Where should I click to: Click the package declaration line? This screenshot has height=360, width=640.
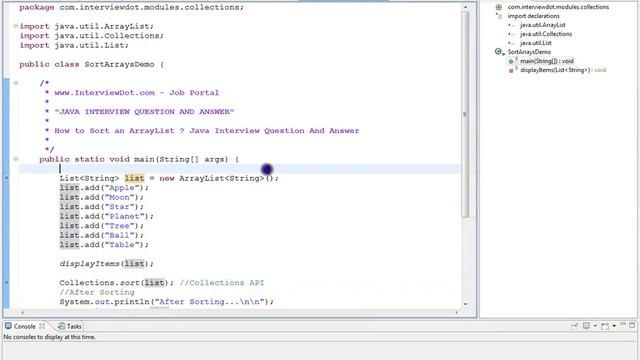click(131, 7)
